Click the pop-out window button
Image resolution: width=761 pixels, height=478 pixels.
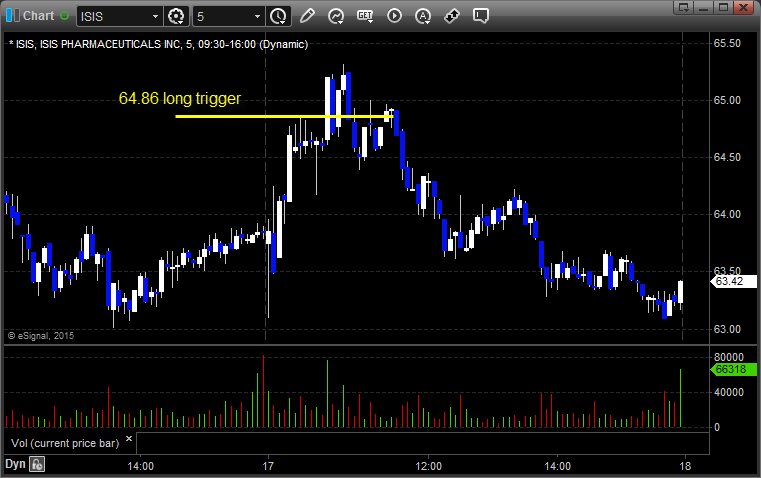coord(684,7)
